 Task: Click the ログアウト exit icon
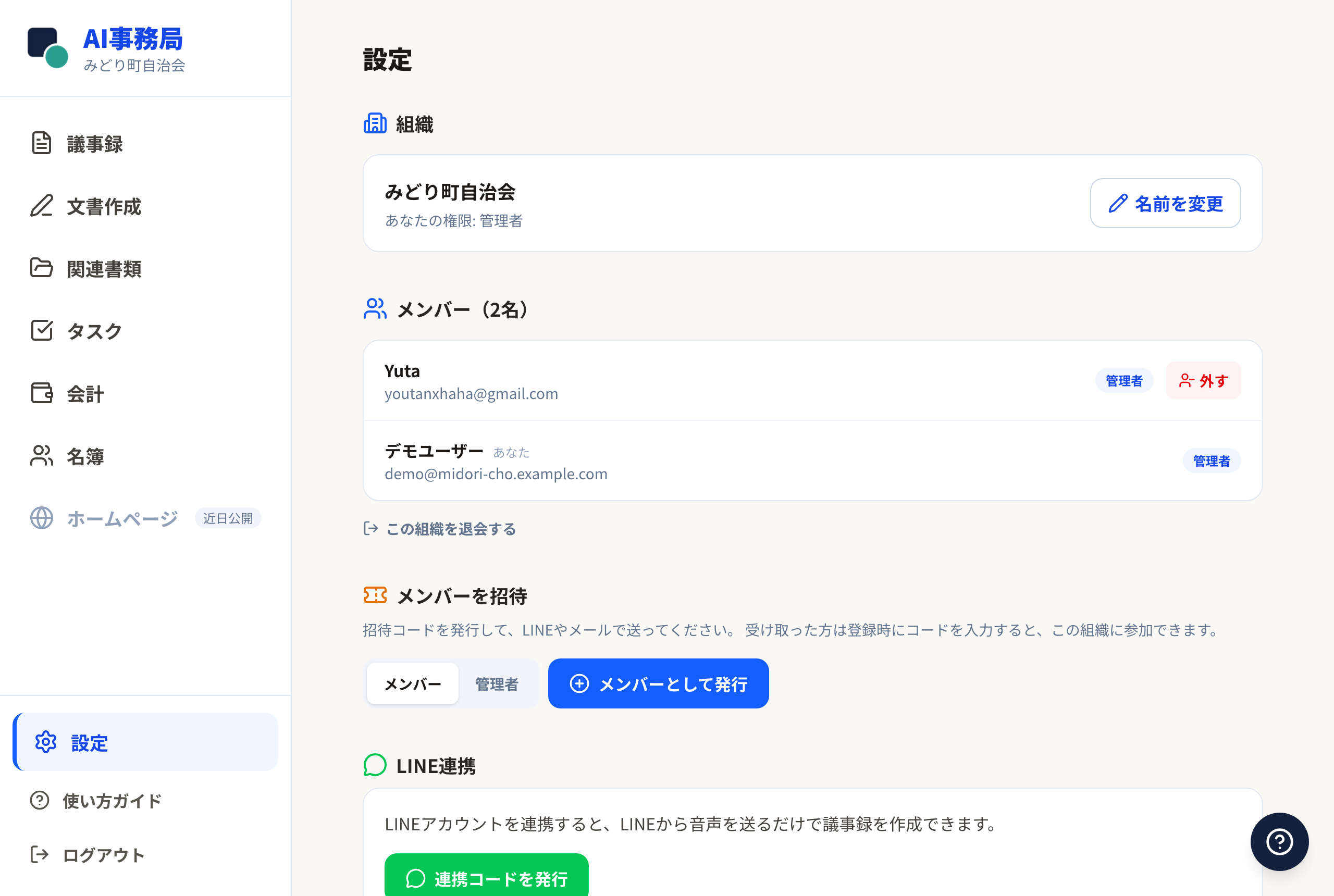[40, 855]
